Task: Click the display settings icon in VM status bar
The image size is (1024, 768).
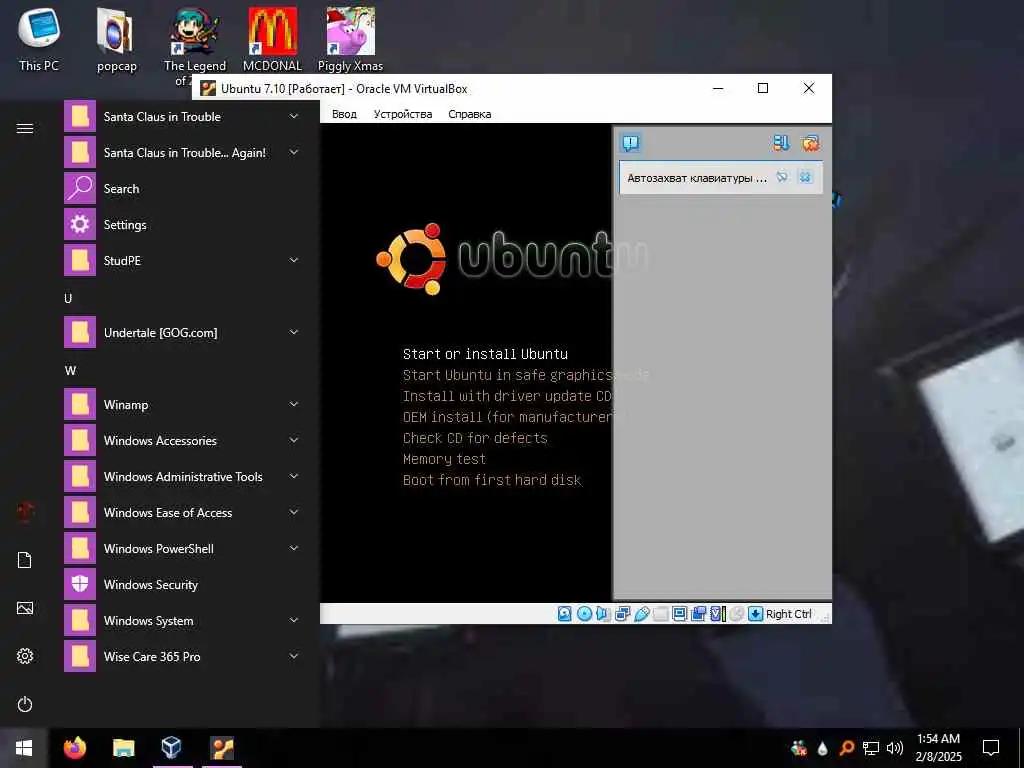Action: point(679,614)
